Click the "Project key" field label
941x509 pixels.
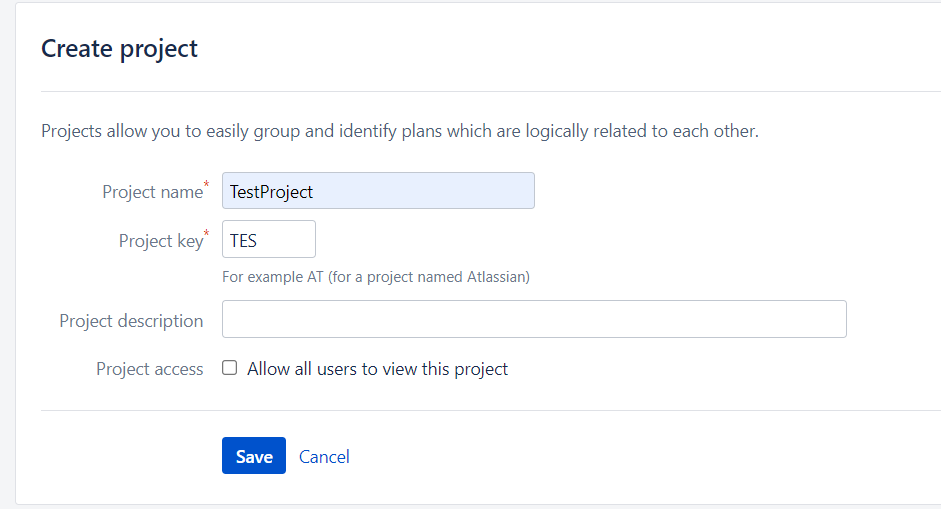pos(161,241)
